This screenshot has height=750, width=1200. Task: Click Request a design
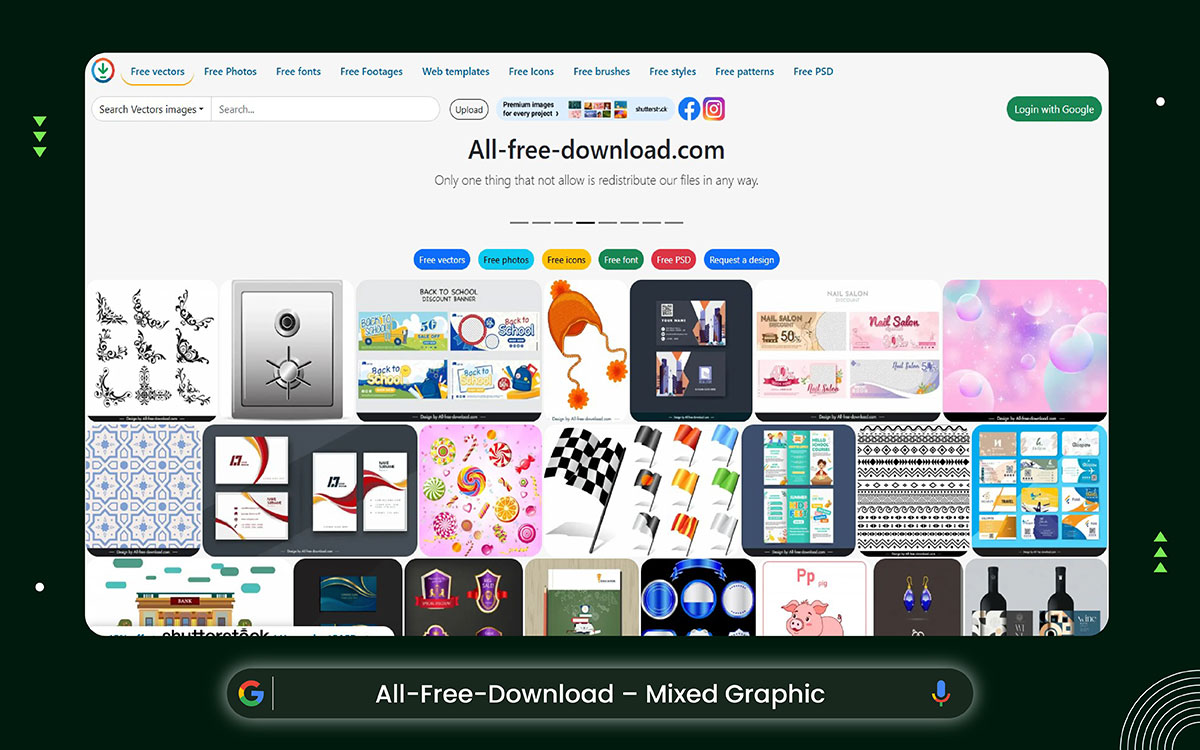[x=741, y=259]
